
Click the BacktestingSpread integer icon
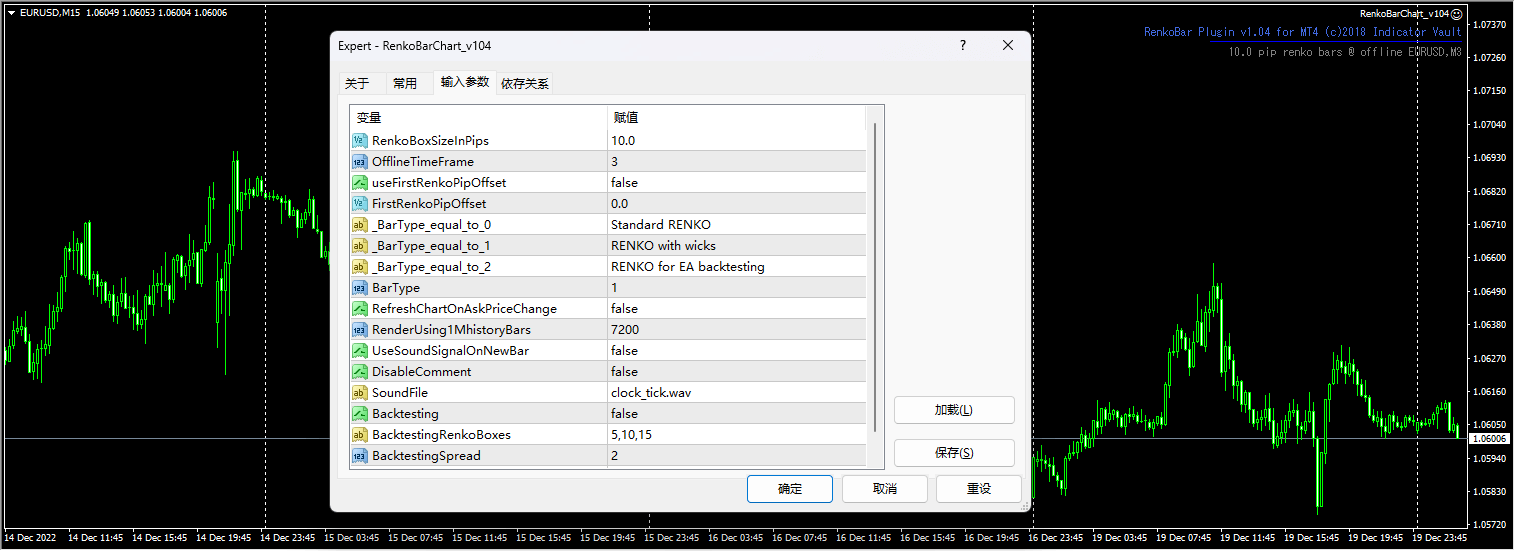tap(359, 456)
